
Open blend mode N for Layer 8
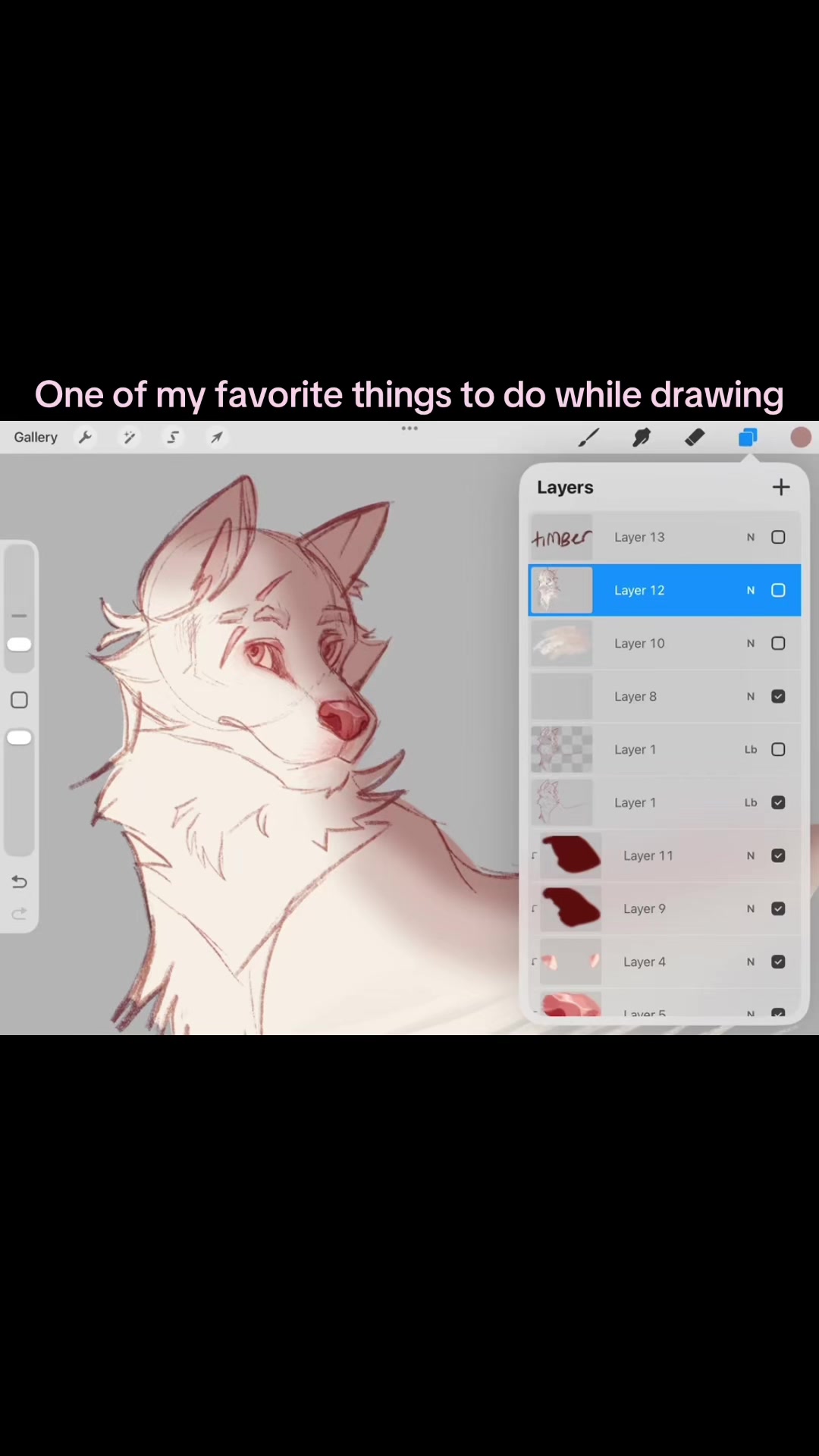point(751,696)
